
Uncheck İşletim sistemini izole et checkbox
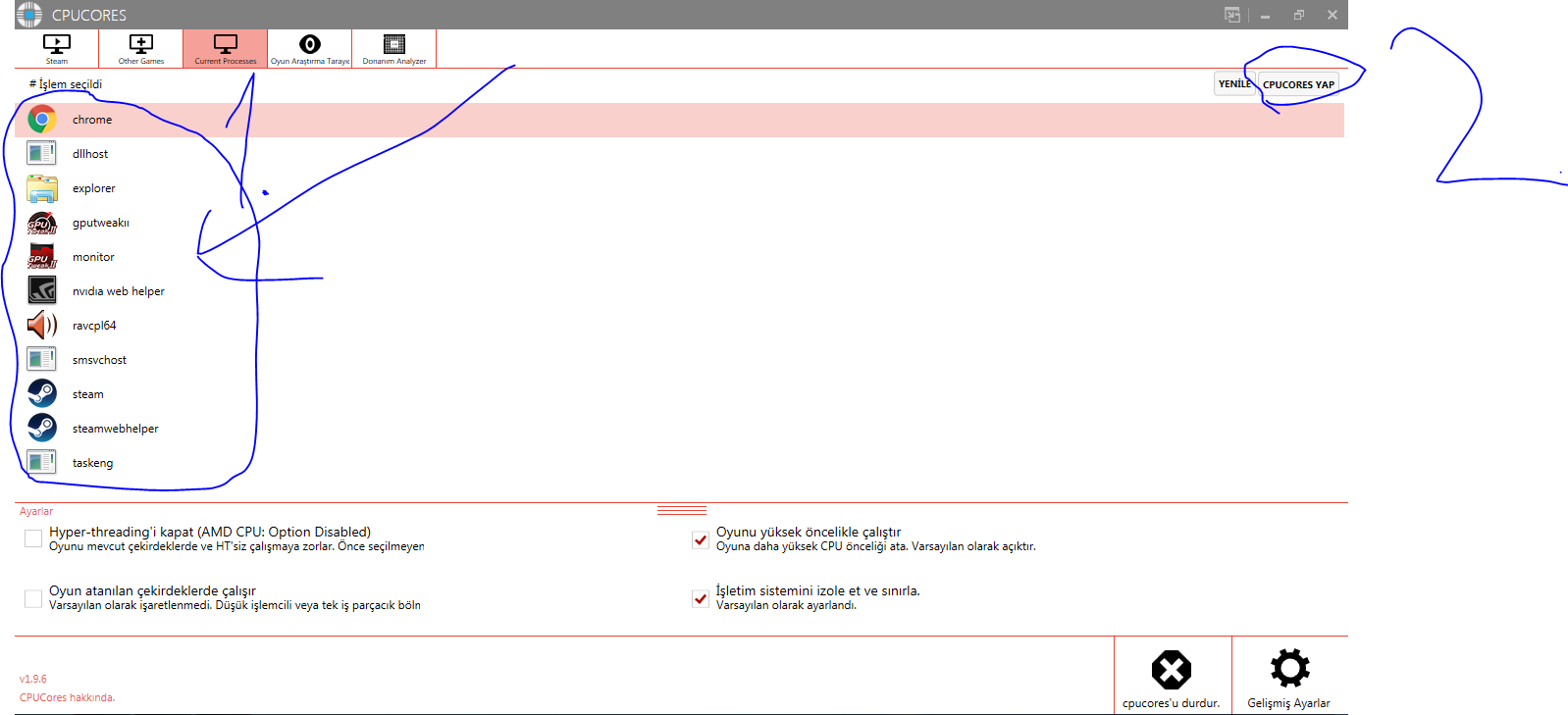point(701,598)
